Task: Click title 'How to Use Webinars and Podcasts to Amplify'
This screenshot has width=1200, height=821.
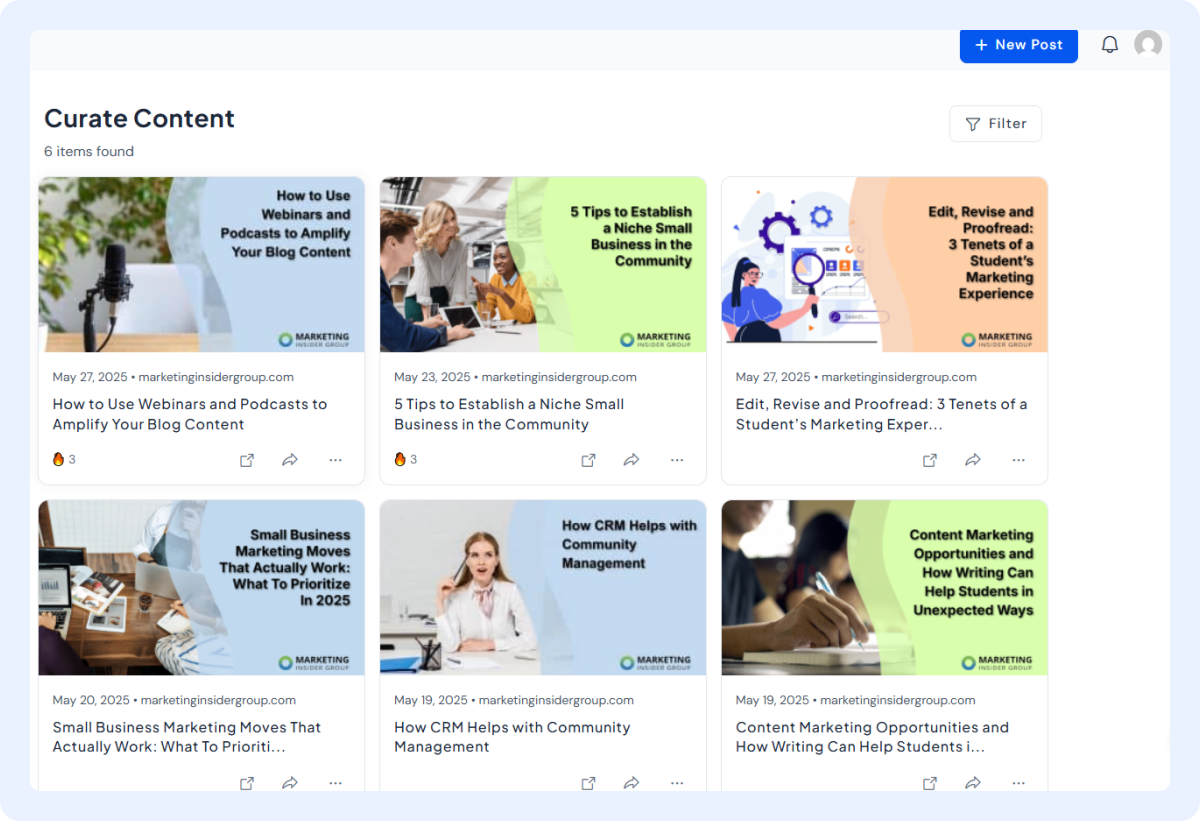Action: click(190, 414)
